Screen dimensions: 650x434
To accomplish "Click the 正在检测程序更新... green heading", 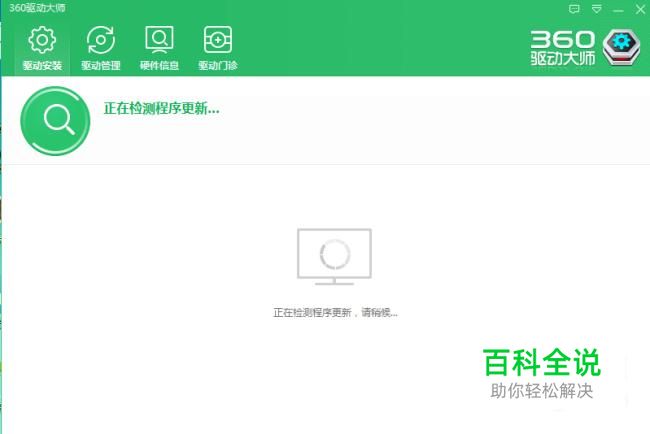I will coord(162,109).
